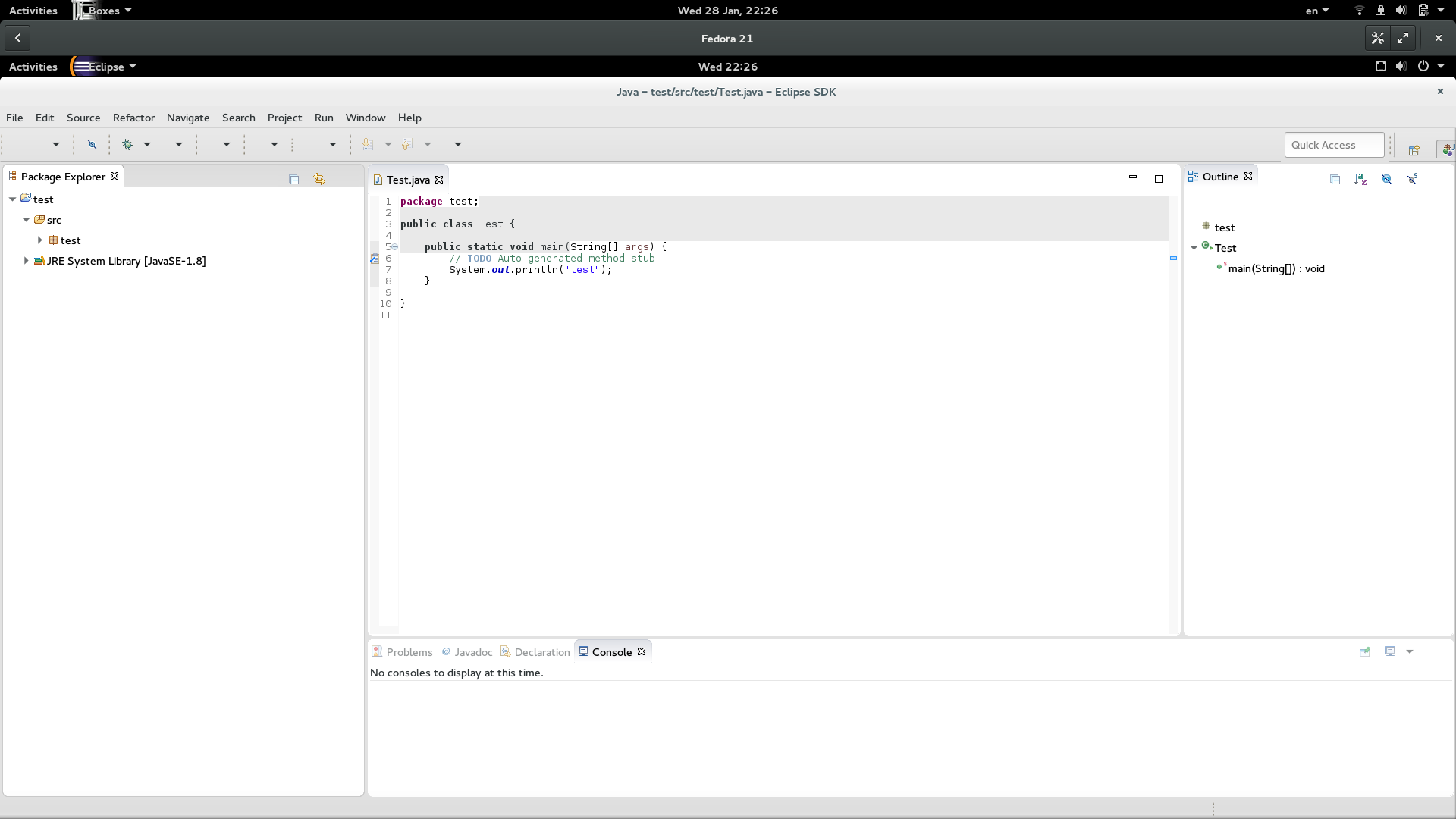Expand JRE System Library node
1456x819 pixels.
click(27, 261)
